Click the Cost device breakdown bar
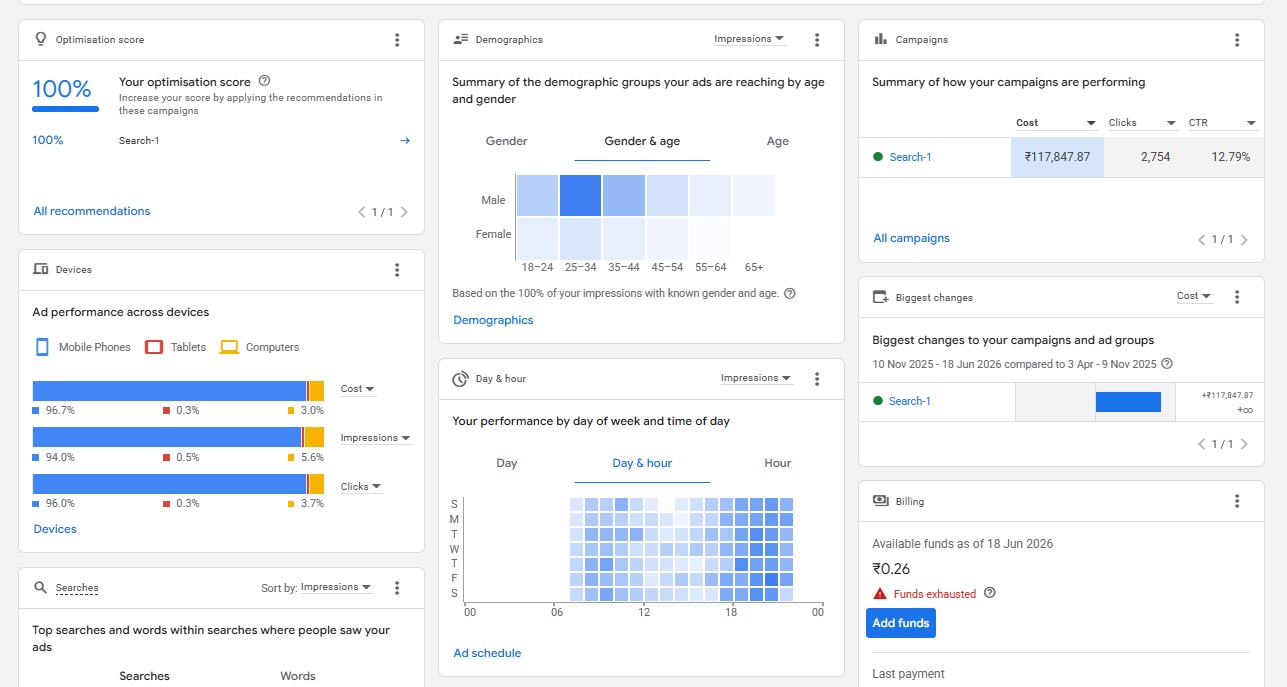Image resolution: width=1287 pixels, height=687 pixels. pyautogui.click(x=178, y=391)
